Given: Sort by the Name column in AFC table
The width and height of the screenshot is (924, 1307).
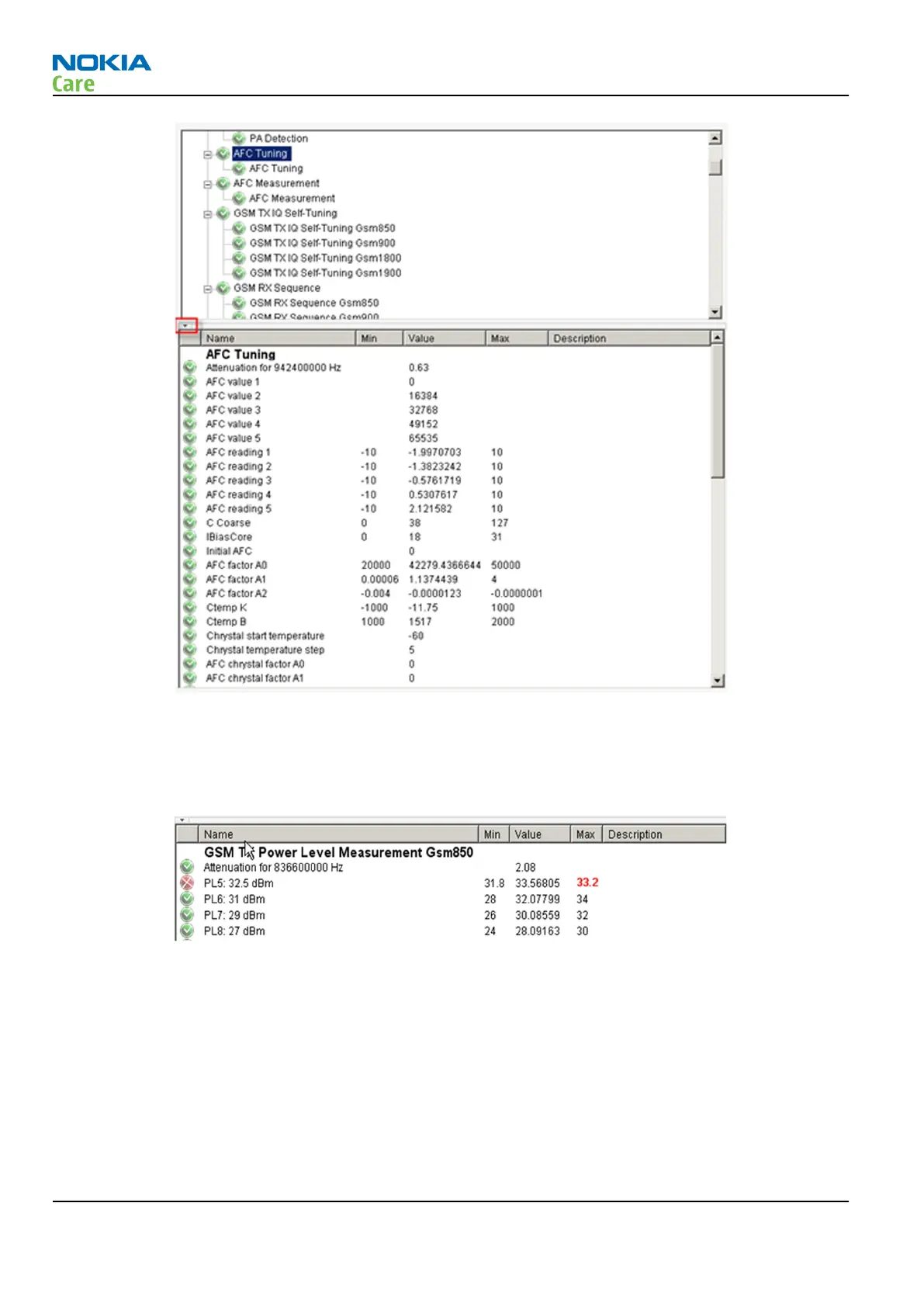Looking at the screenshot, I should coord(279,338).
